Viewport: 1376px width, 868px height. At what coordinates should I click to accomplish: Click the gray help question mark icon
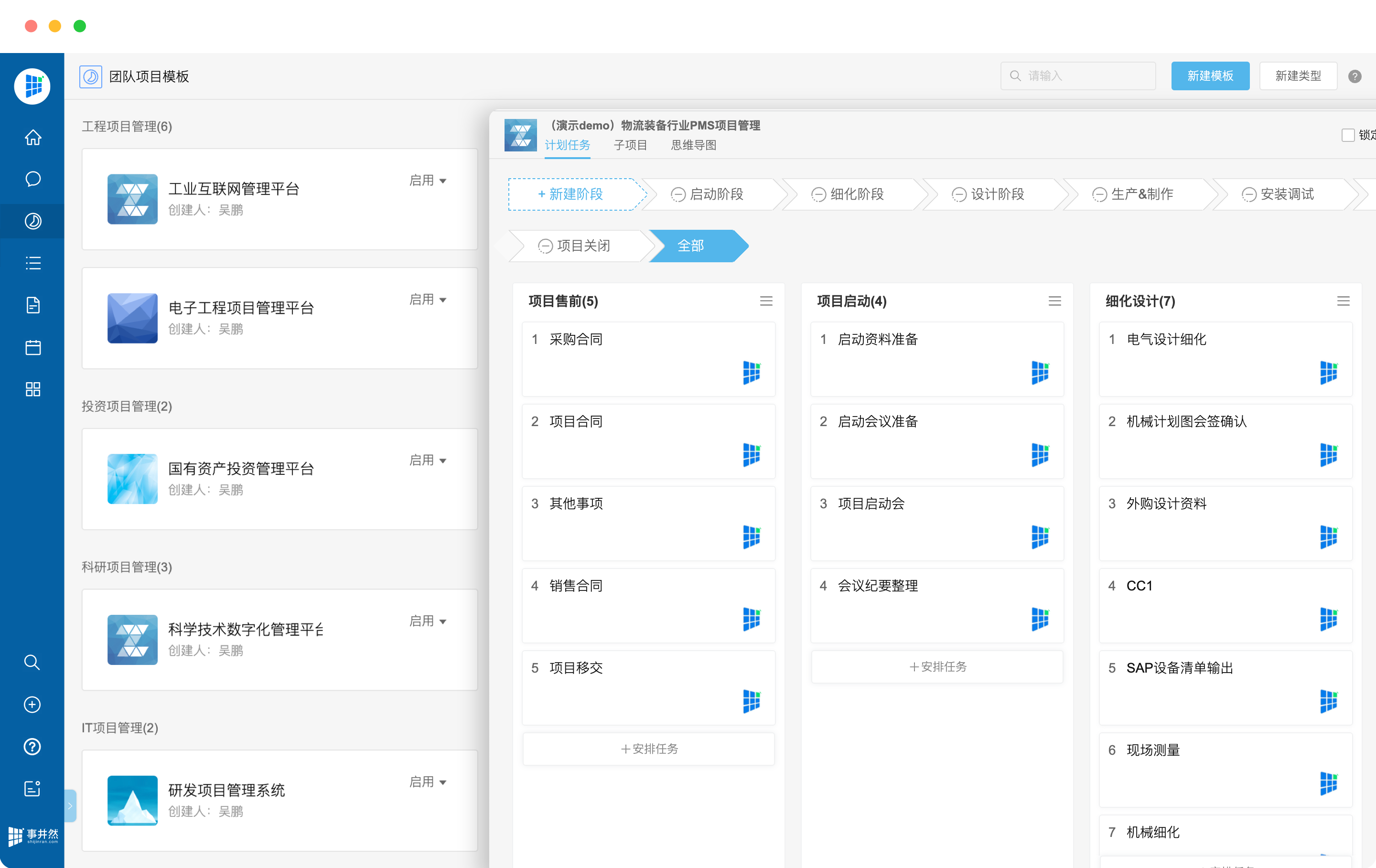pos(1354,76)
